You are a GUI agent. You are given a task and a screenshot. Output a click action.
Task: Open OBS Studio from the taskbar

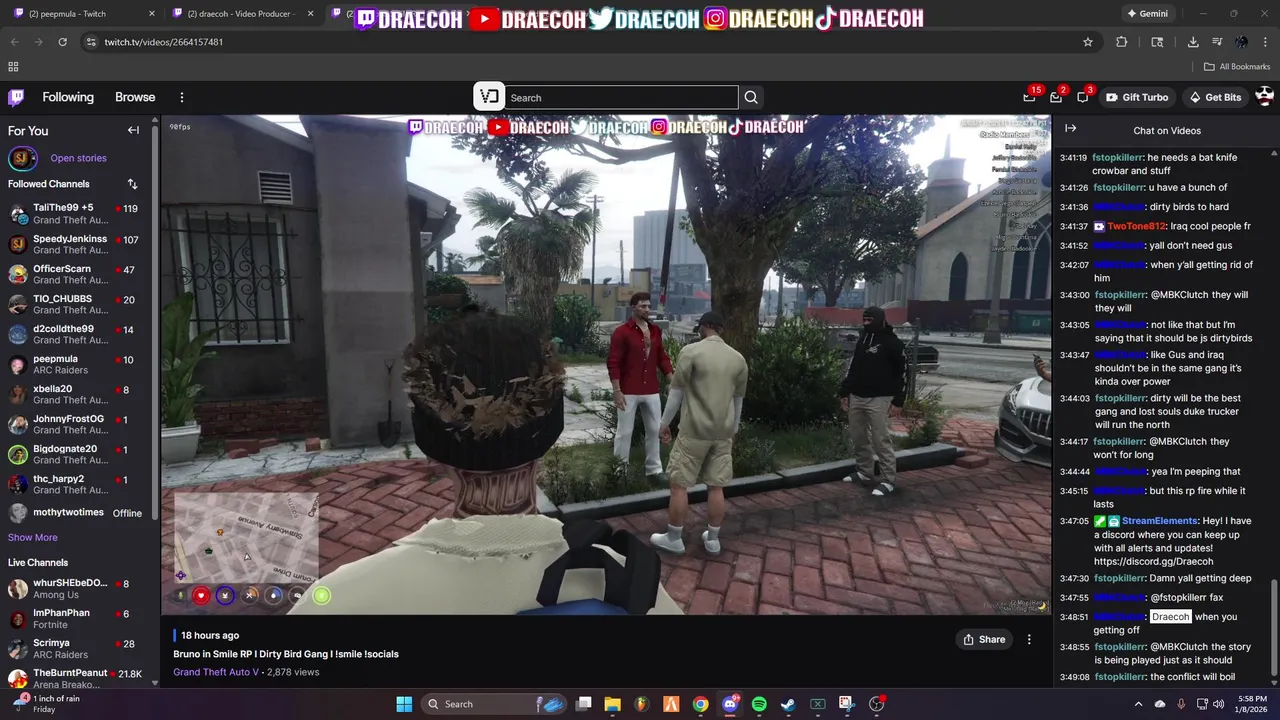pos(876,704)
